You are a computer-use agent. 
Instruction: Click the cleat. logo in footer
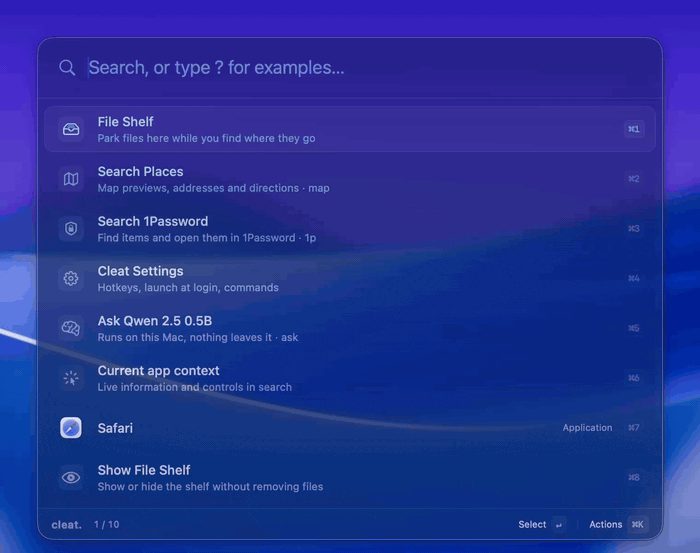(x=67, y=524)
